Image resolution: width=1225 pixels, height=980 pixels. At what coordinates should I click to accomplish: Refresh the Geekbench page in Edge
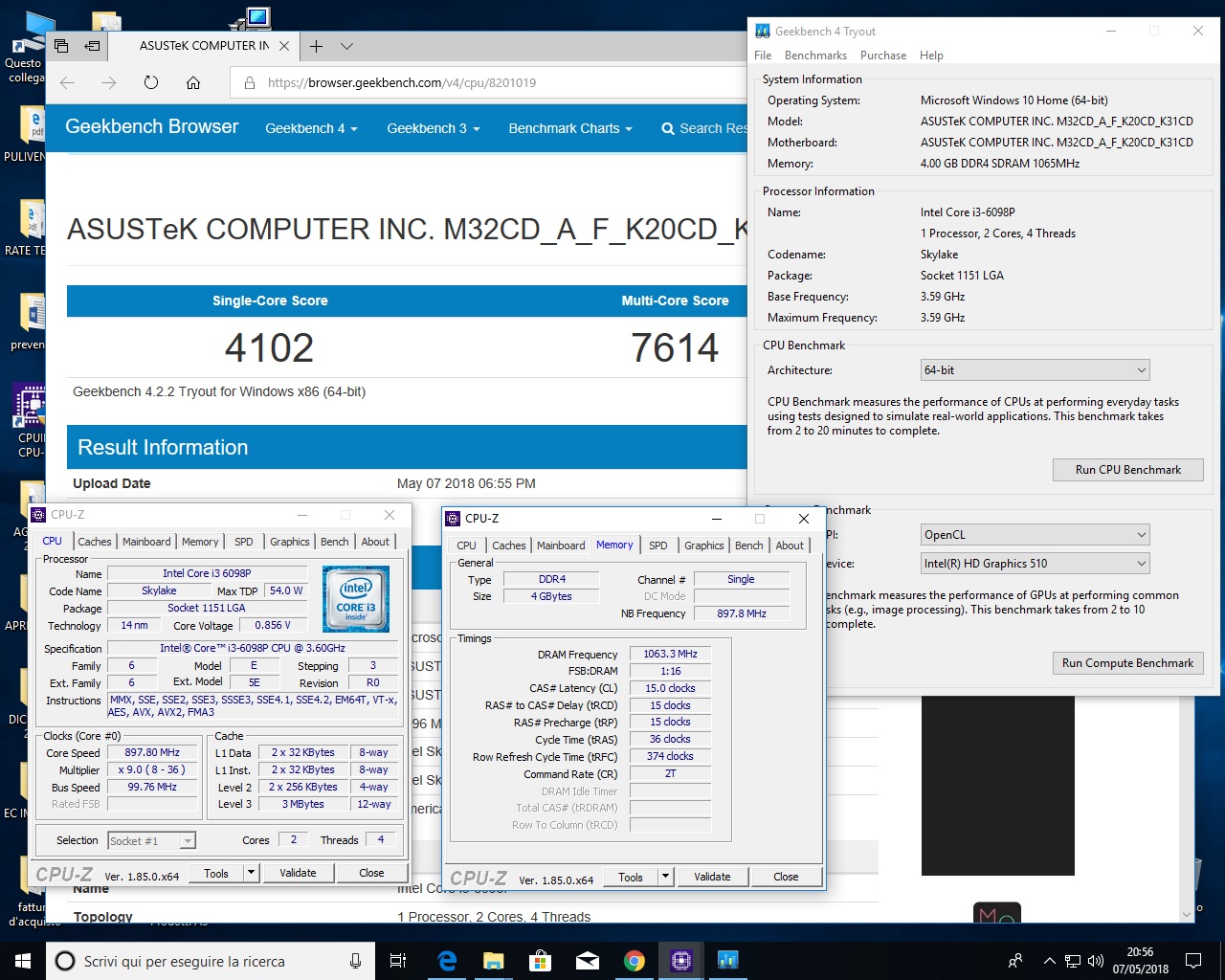tap(151, 83)
